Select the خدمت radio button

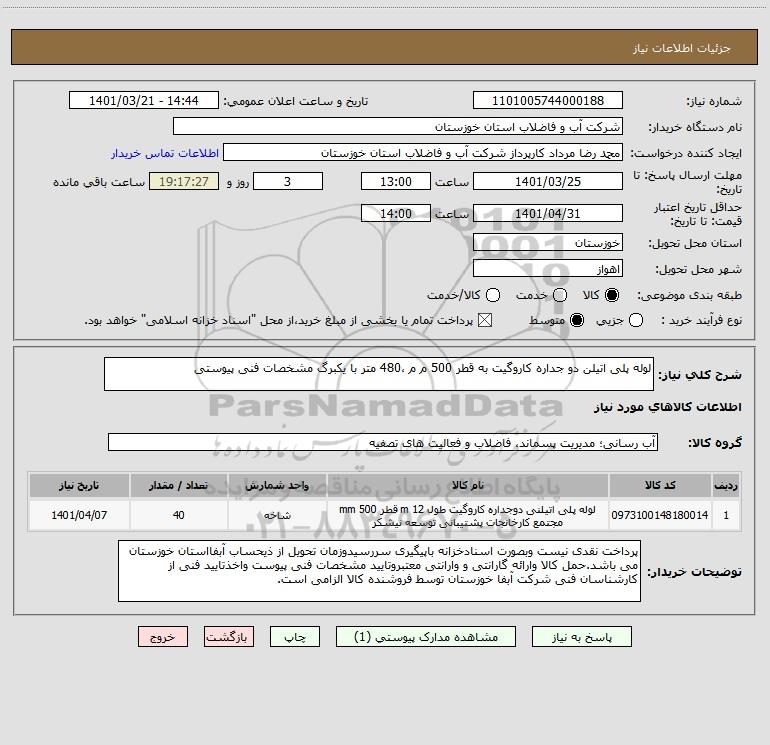tap(560, 295)
